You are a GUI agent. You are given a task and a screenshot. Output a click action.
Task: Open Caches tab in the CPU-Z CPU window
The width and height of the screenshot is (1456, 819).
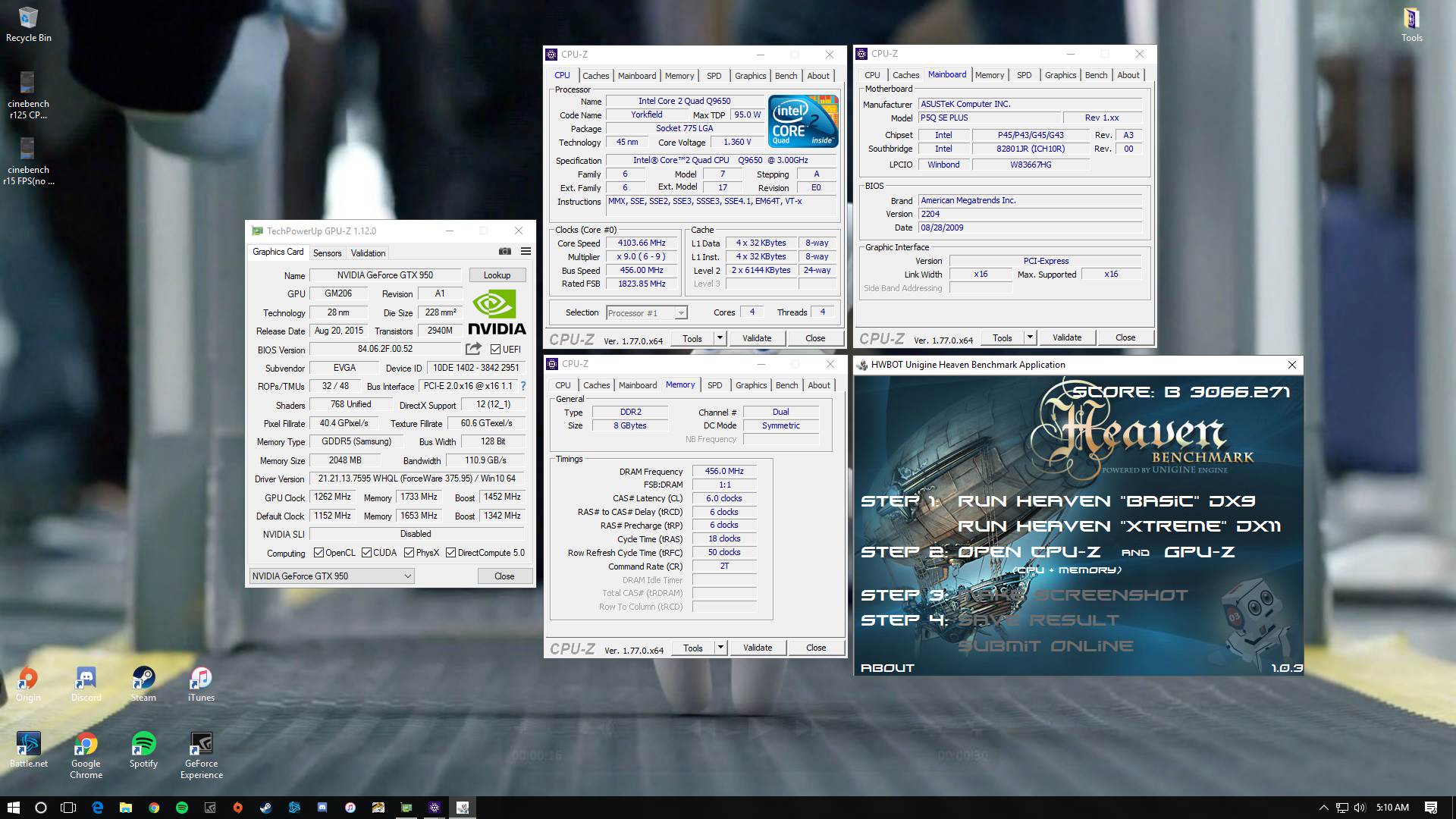[595, 76]
